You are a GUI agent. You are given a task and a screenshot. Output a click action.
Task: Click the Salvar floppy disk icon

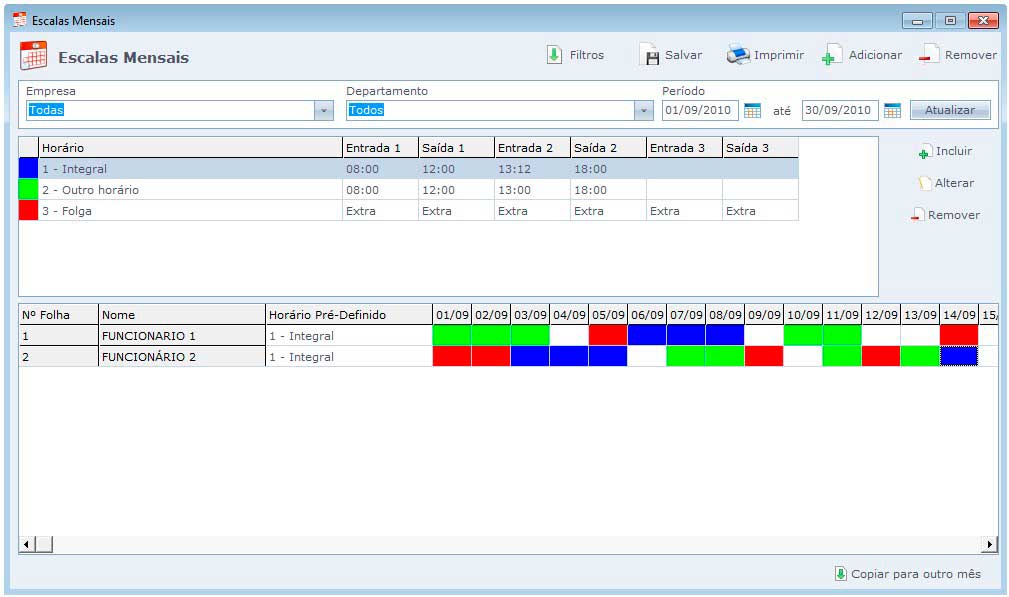[x=649, y=55]
